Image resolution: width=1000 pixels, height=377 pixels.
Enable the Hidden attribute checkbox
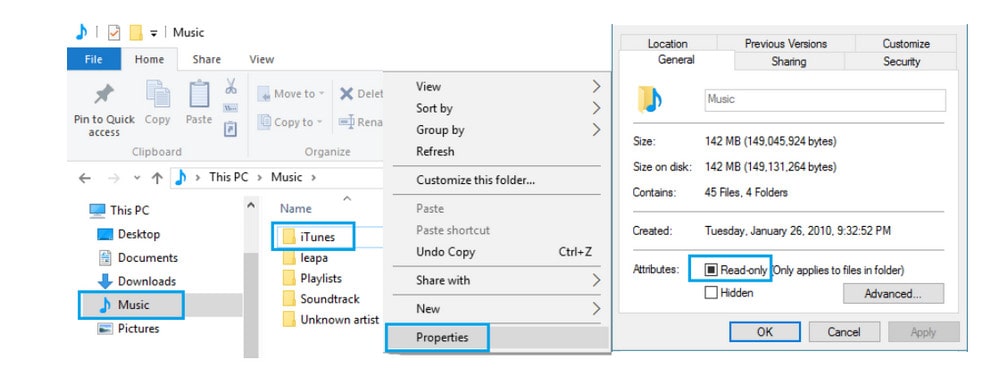[711, 293]
